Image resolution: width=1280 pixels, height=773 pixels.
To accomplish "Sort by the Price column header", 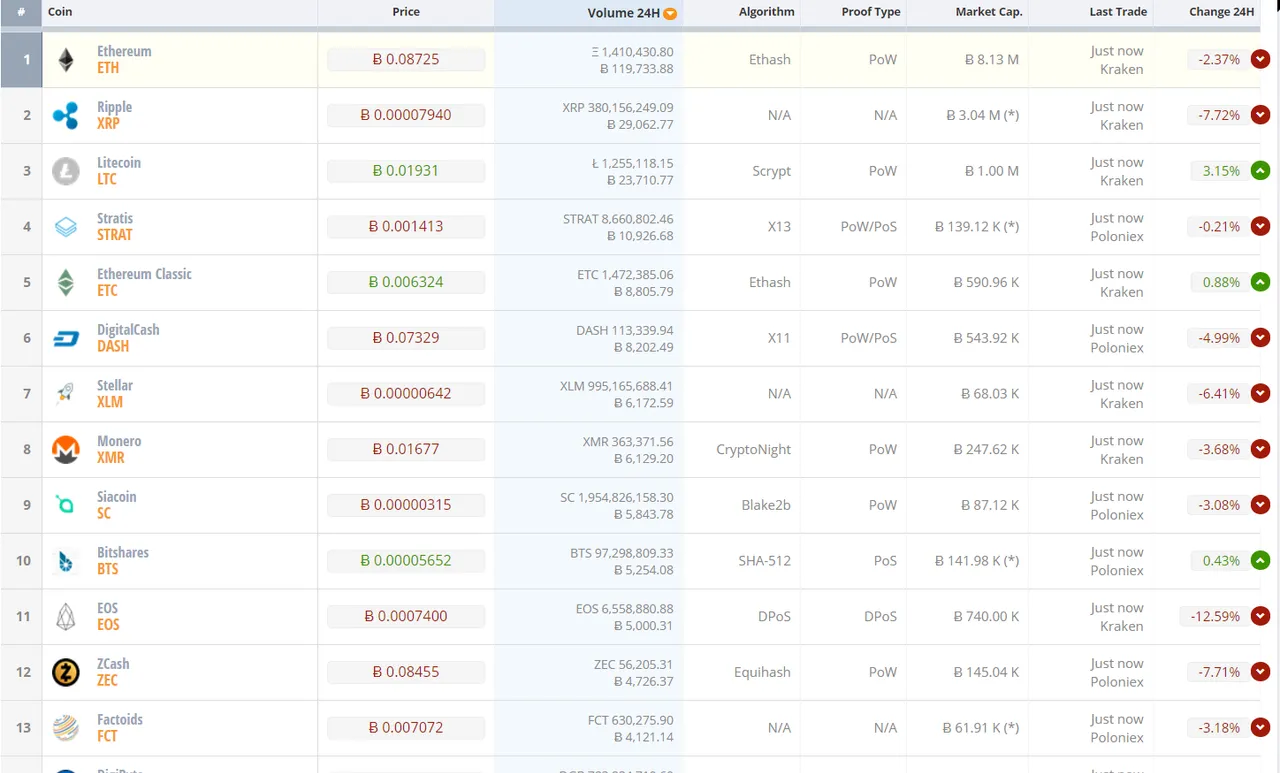I will (406, 12).
